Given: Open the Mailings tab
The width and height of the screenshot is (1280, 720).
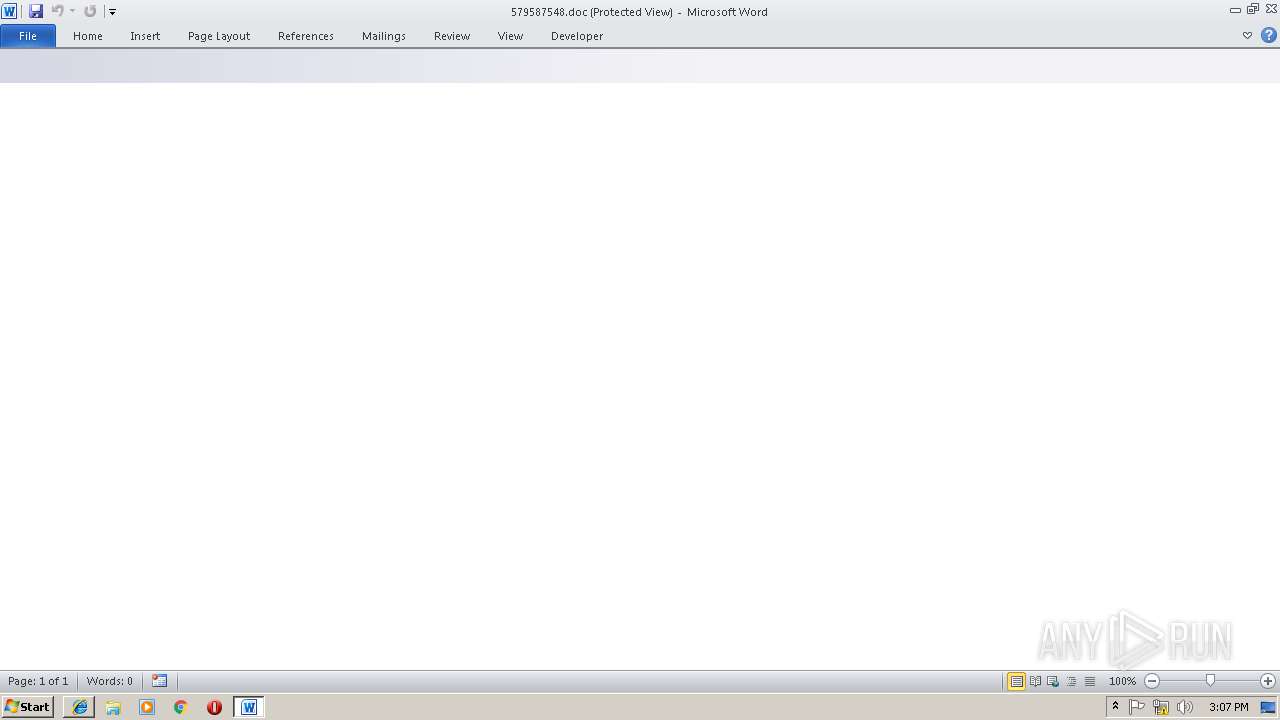Looking at the screenshot, I should [x=384, y=36].
